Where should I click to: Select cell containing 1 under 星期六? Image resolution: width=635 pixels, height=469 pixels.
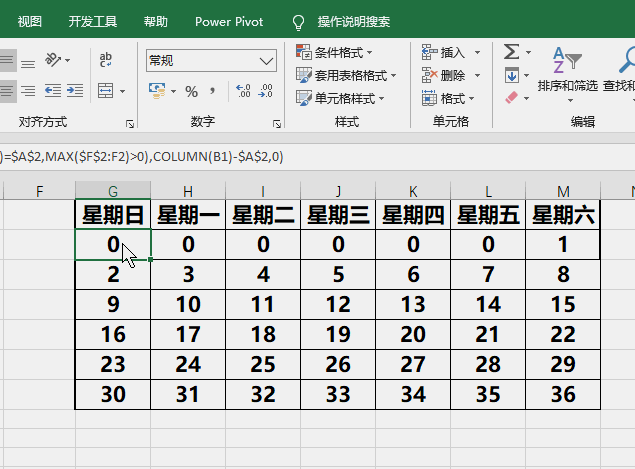(x=563, y=245)
